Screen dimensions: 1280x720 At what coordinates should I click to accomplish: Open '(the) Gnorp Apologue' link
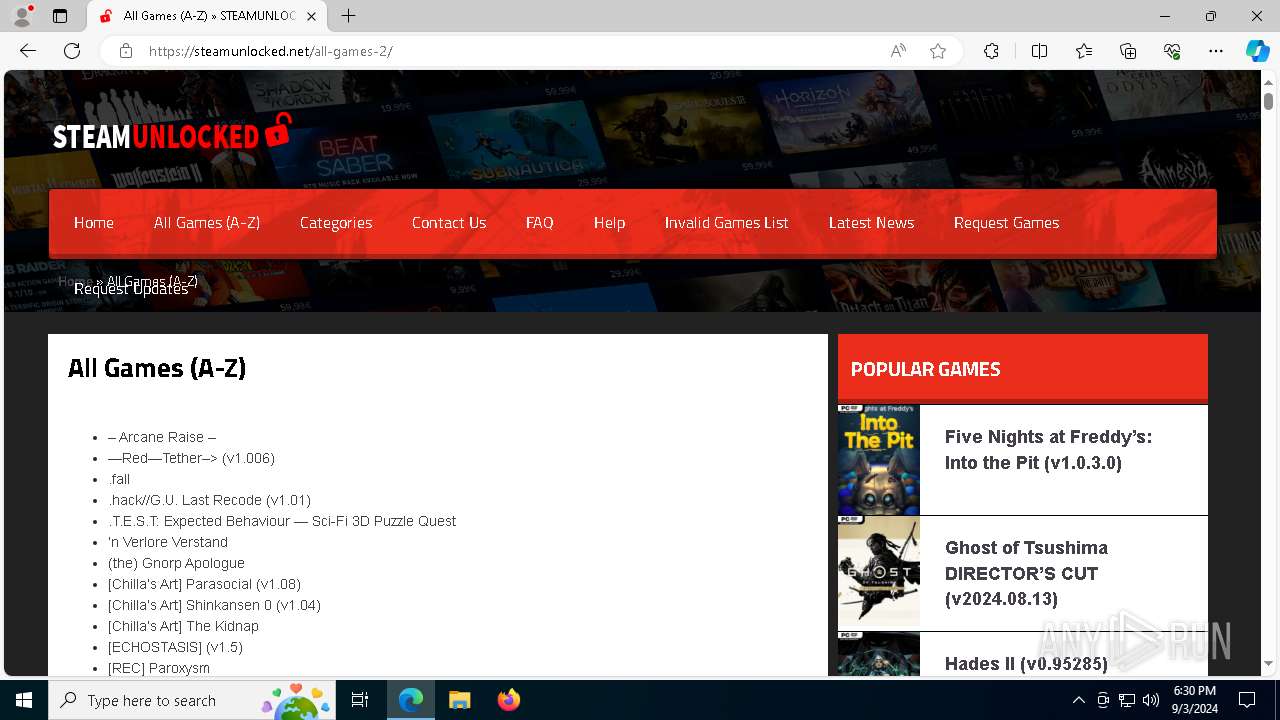[176, 563]
